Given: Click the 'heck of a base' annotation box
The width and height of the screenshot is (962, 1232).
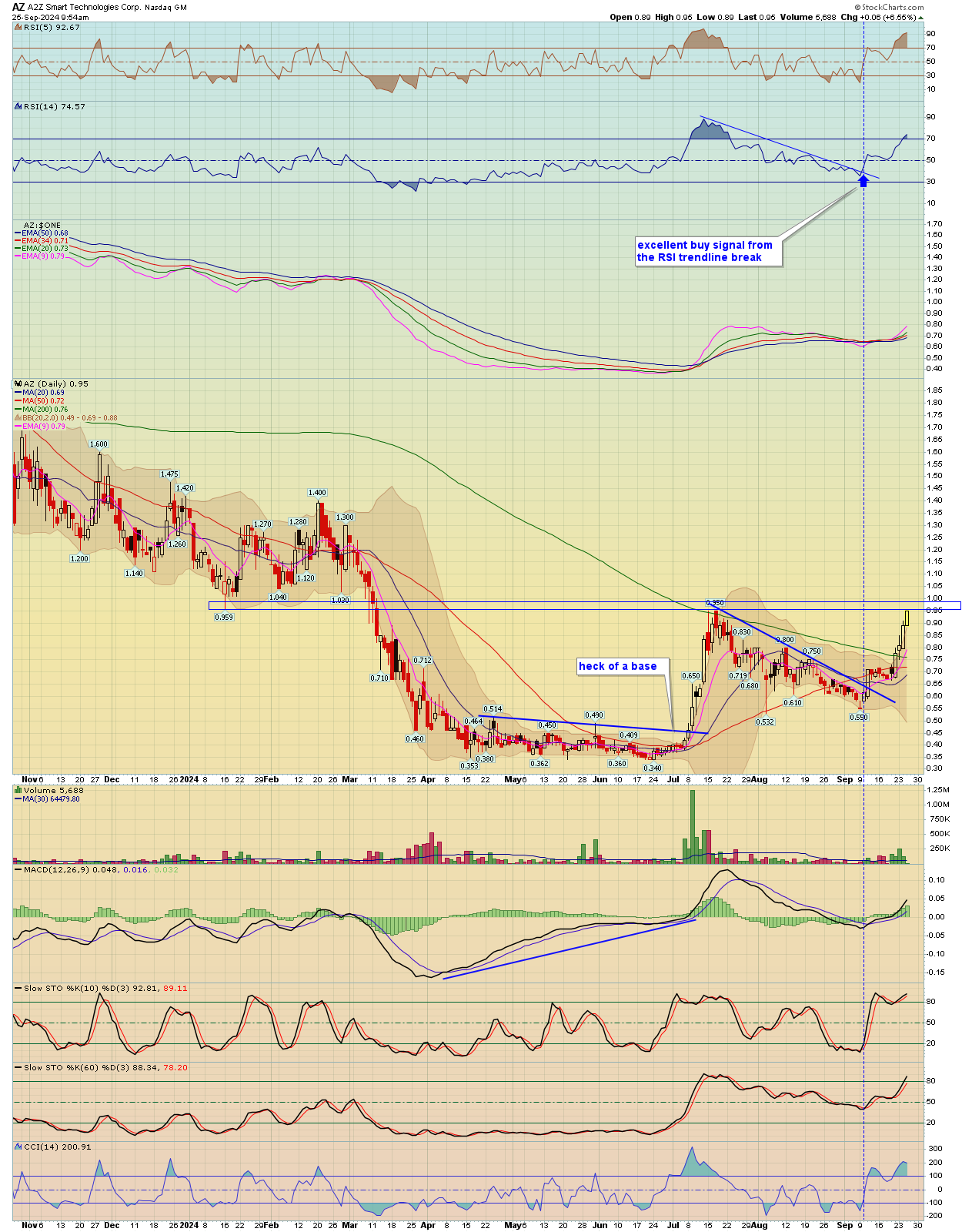Looking at the screenshot, I should tap(623, 666).
